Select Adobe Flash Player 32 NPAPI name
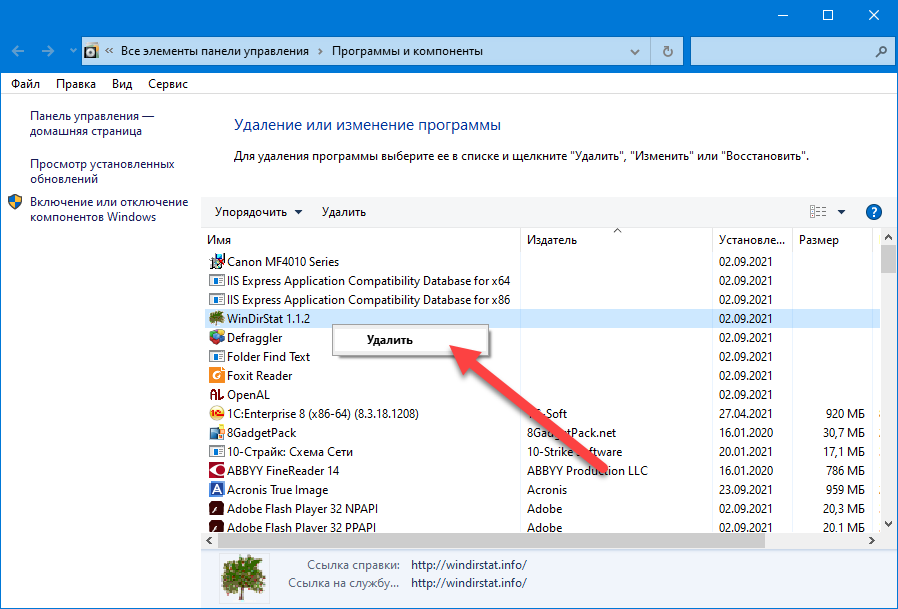Image resolution: width=898 pixels, height=609 pixels. pyautogui.click(x=302, y=509)
